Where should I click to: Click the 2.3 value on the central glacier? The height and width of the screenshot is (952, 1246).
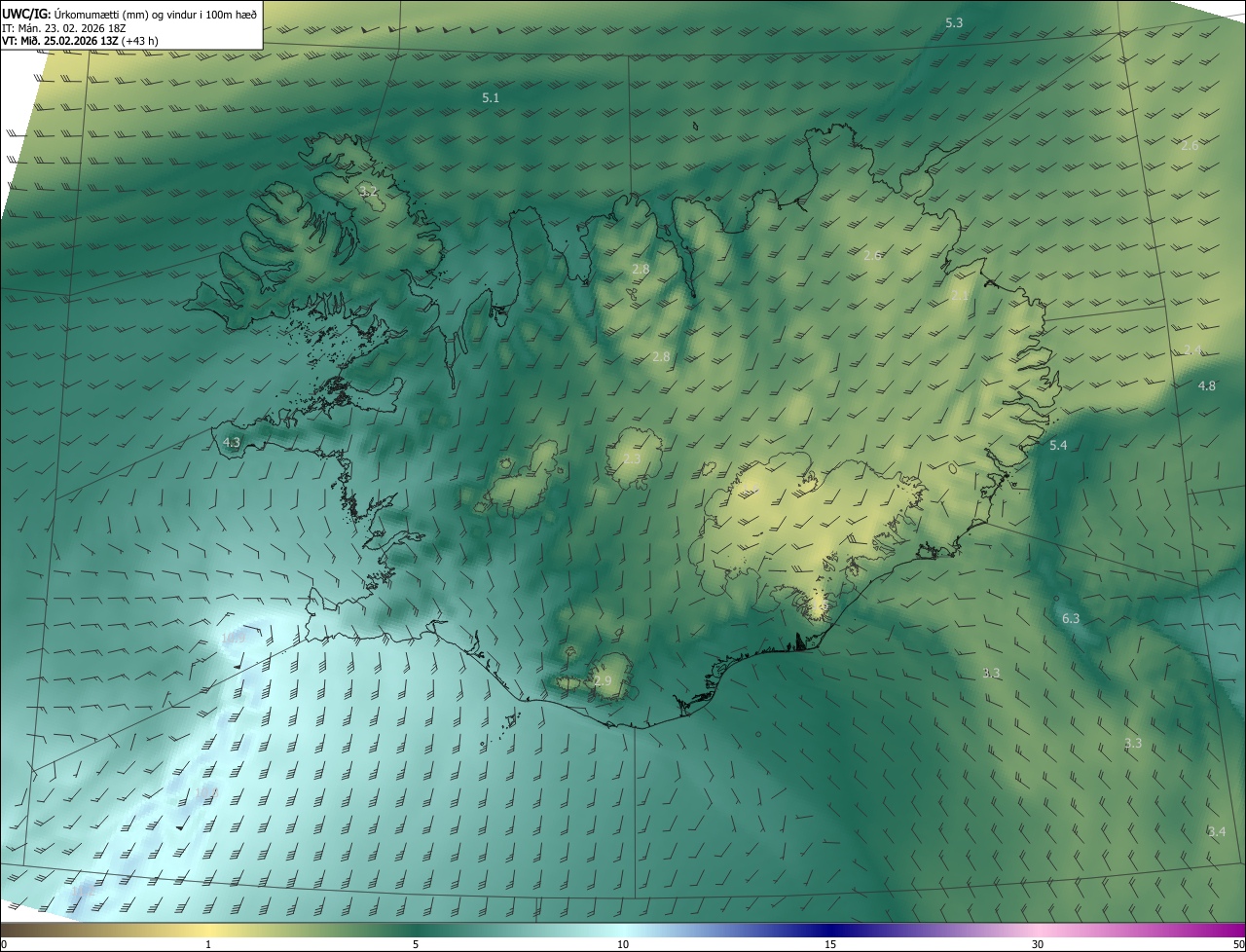(632, 459)
